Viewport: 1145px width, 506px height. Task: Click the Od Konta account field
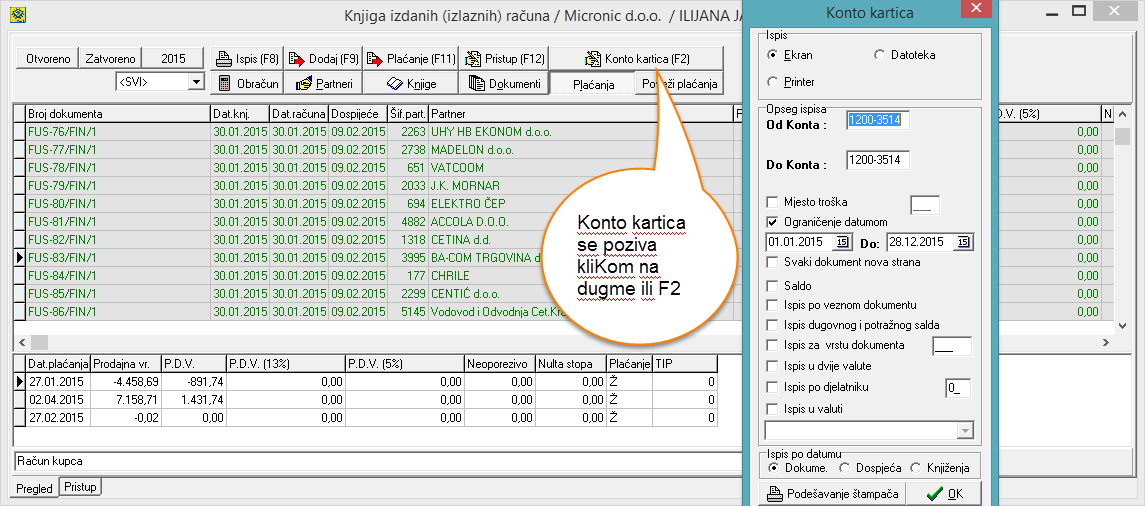(878, 121)
